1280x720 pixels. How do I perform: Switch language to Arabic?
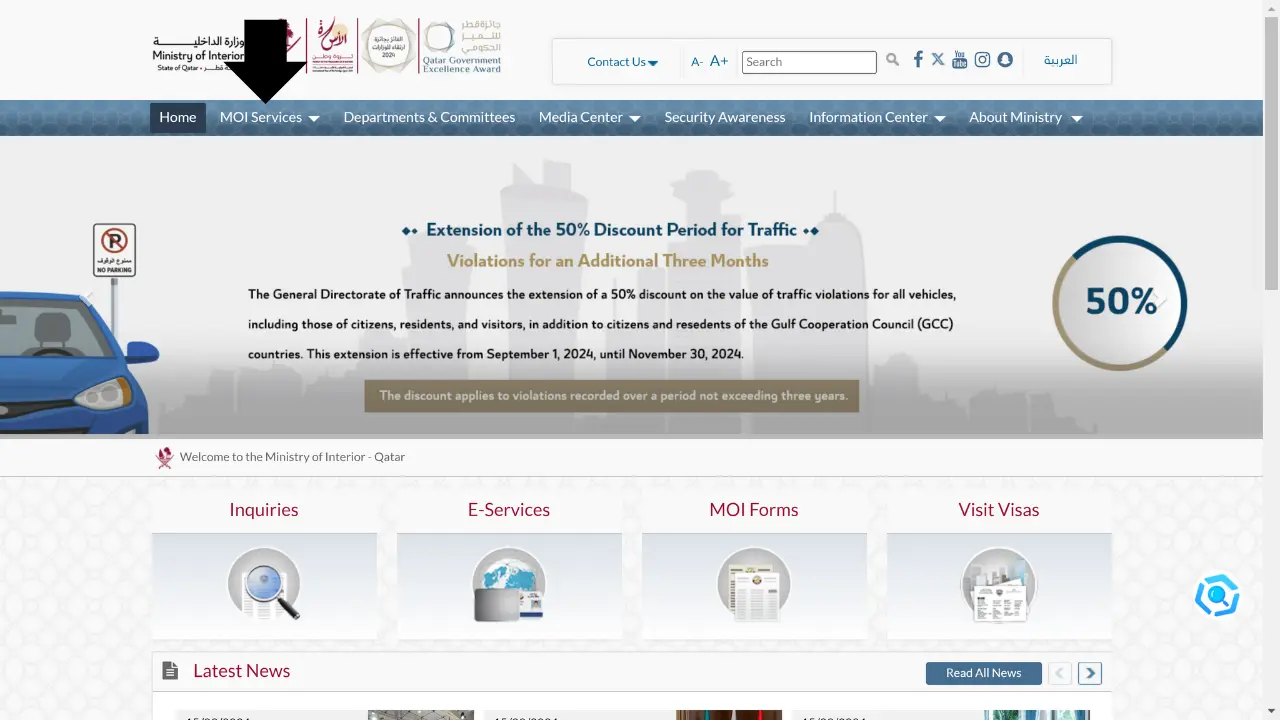tap(1060, 60)
